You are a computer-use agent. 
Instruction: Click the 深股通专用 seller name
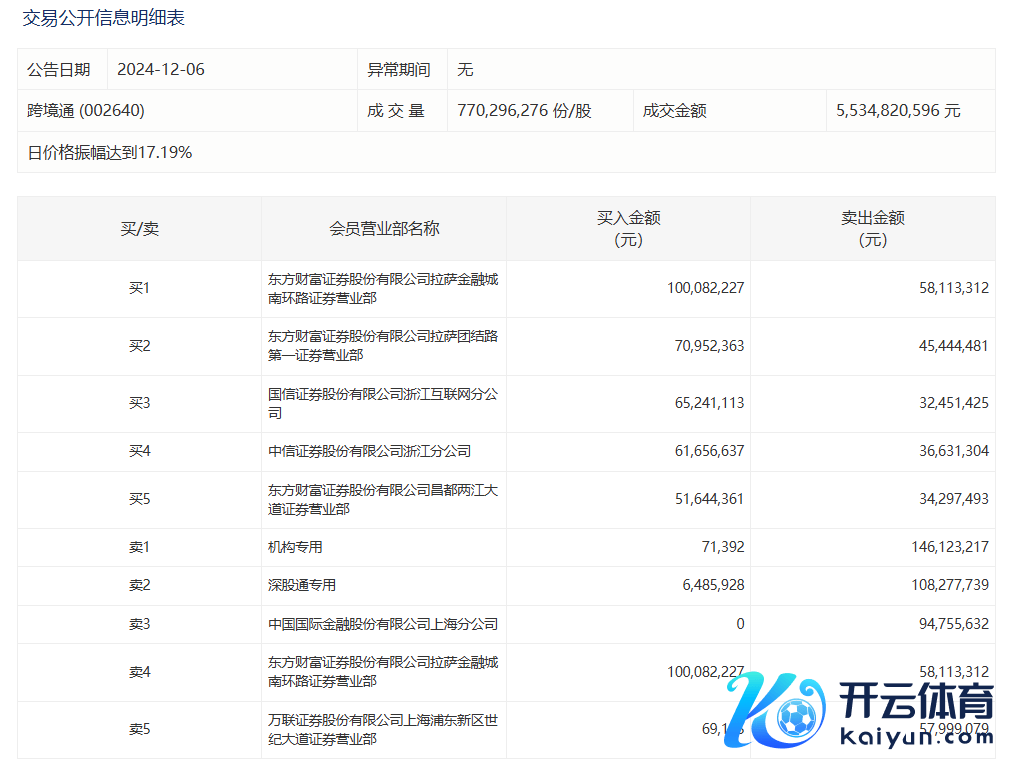click(302, 585)
